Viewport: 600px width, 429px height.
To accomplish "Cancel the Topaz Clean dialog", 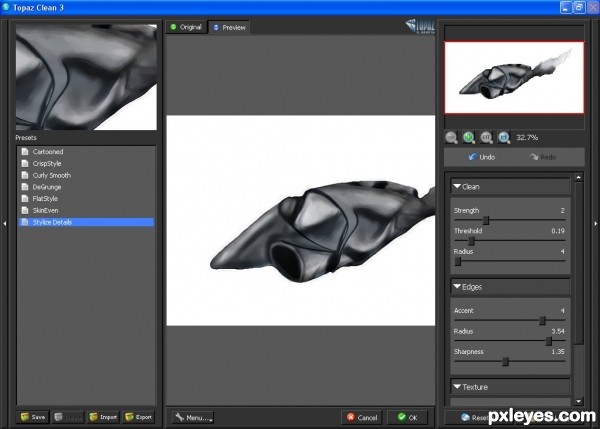I will [x=362, y=418].
